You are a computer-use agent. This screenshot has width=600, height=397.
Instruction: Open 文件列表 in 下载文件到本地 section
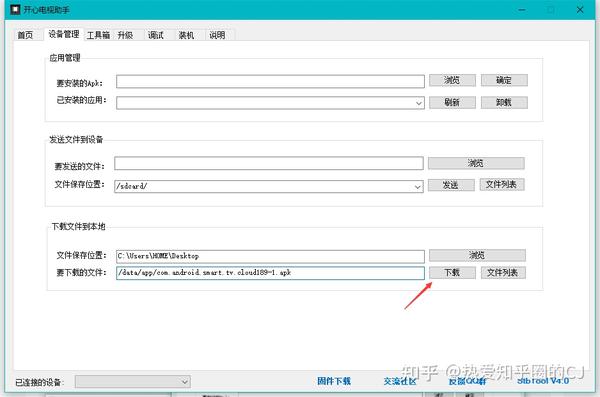[503, 273]
